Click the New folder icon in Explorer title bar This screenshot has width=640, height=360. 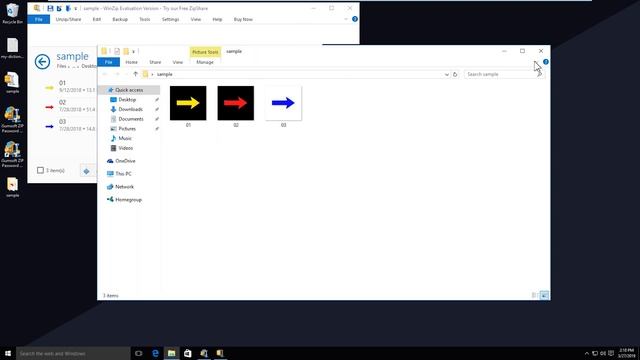126,51
